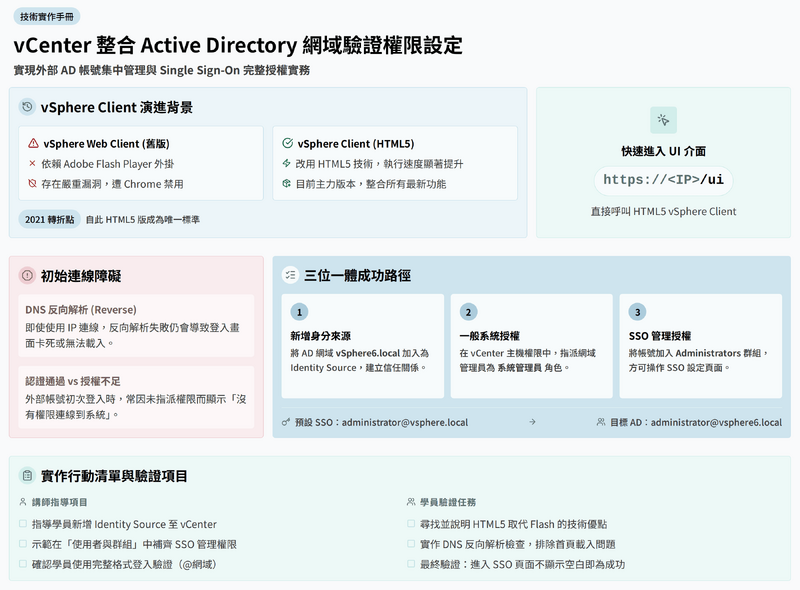
Task: Tick the 實作 DNS 反向解析檢查 checkbox
Action: pyautogui.click(x=412, y=544)
